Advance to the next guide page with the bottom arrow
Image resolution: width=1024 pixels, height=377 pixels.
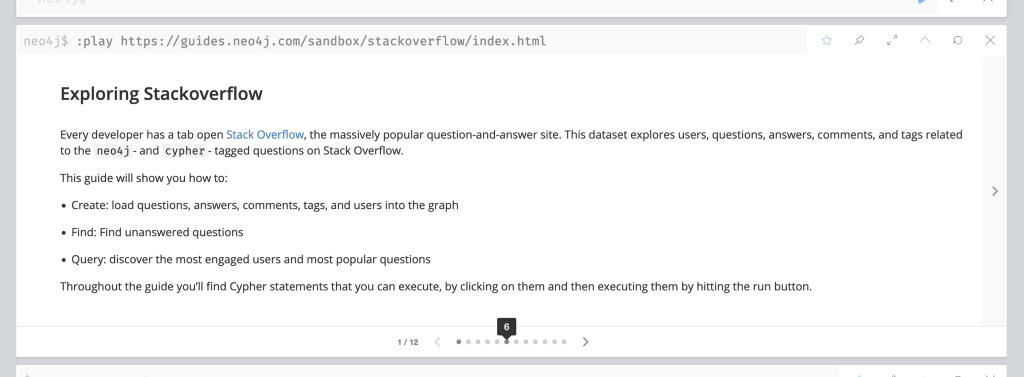coord(585,342)
